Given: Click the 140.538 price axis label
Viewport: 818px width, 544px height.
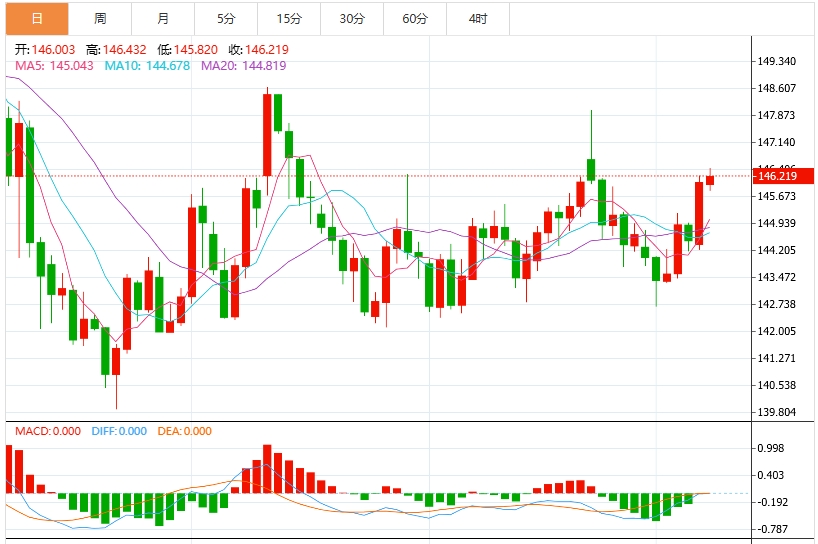Looking at the screenshot, I should (x=777, y=385).
